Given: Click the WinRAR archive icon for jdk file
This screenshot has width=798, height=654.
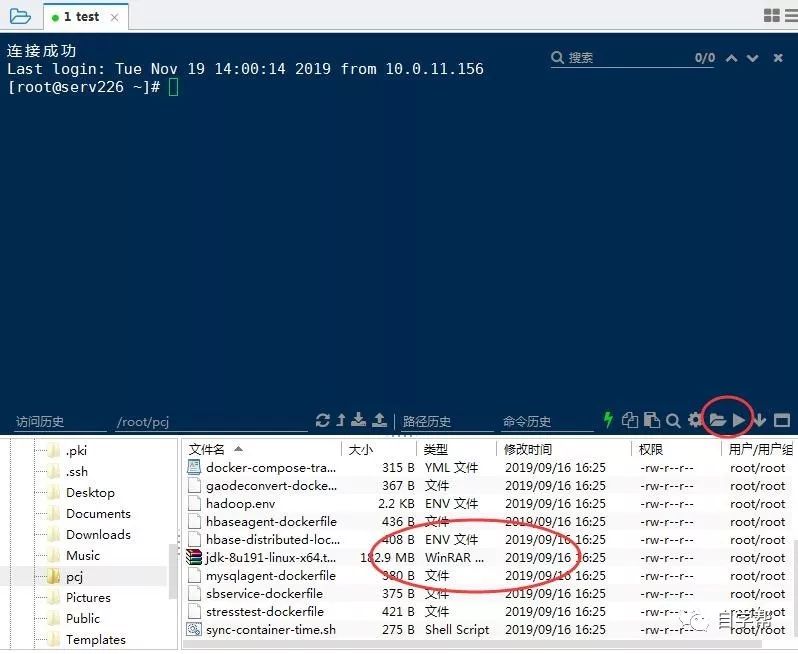Looking at the screenshot, I should 194,557.
